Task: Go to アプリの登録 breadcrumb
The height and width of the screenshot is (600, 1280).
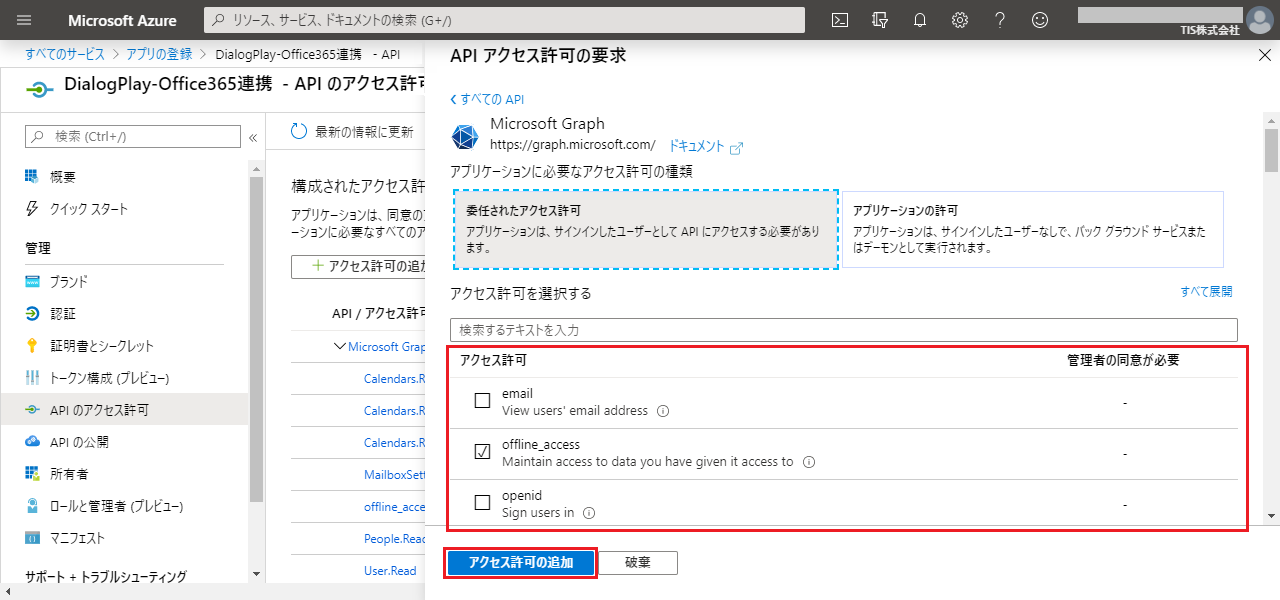Action: (x=161, y=53)
